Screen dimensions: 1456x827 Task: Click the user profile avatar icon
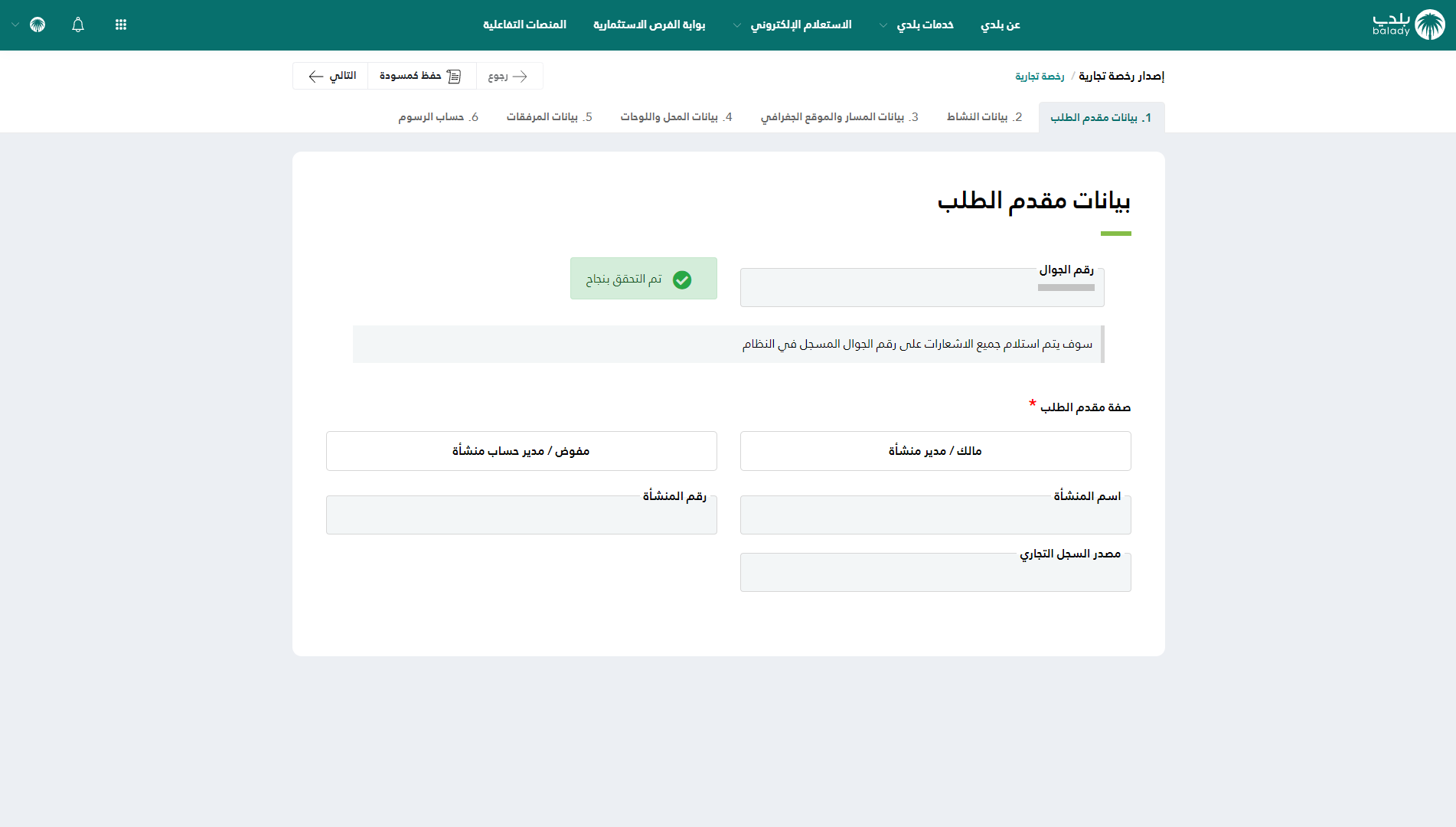(38, 25)
